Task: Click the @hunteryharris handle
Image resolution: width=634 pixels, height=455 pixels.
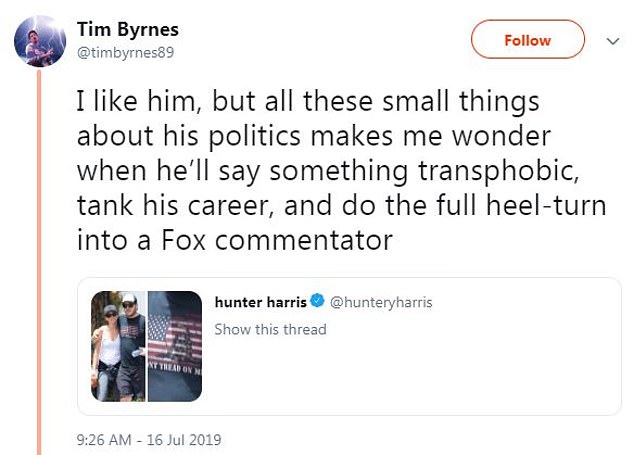Action: pos(381,302)
